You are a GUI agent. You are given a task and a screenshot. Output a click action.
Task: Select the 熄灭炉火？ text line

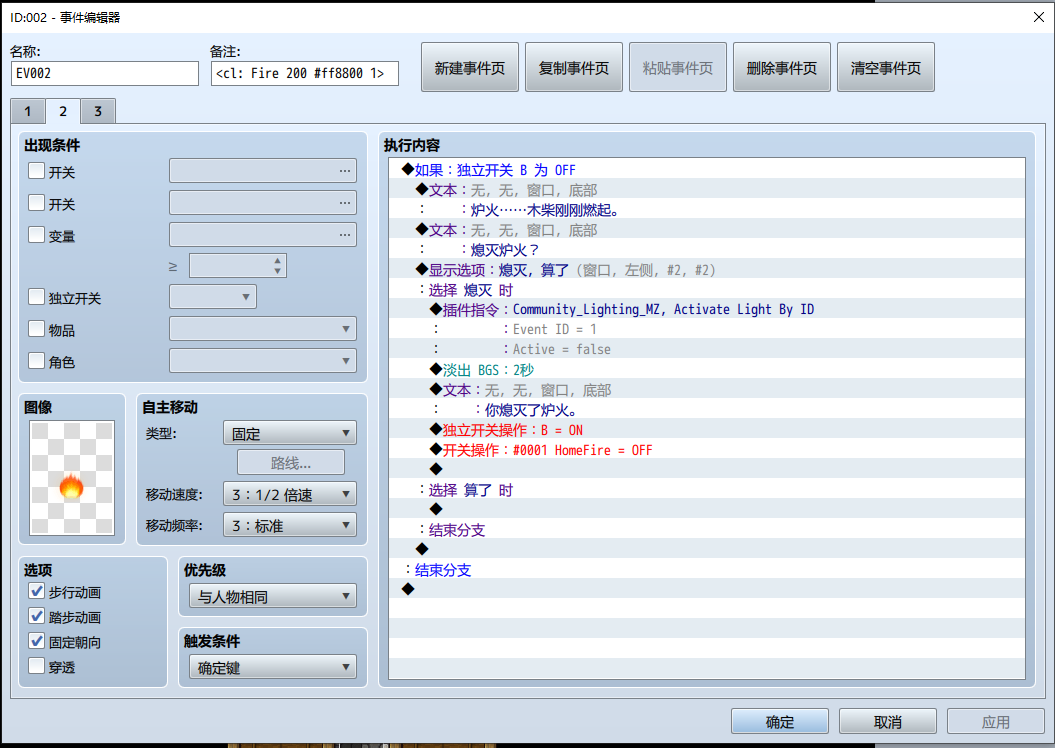706,250
